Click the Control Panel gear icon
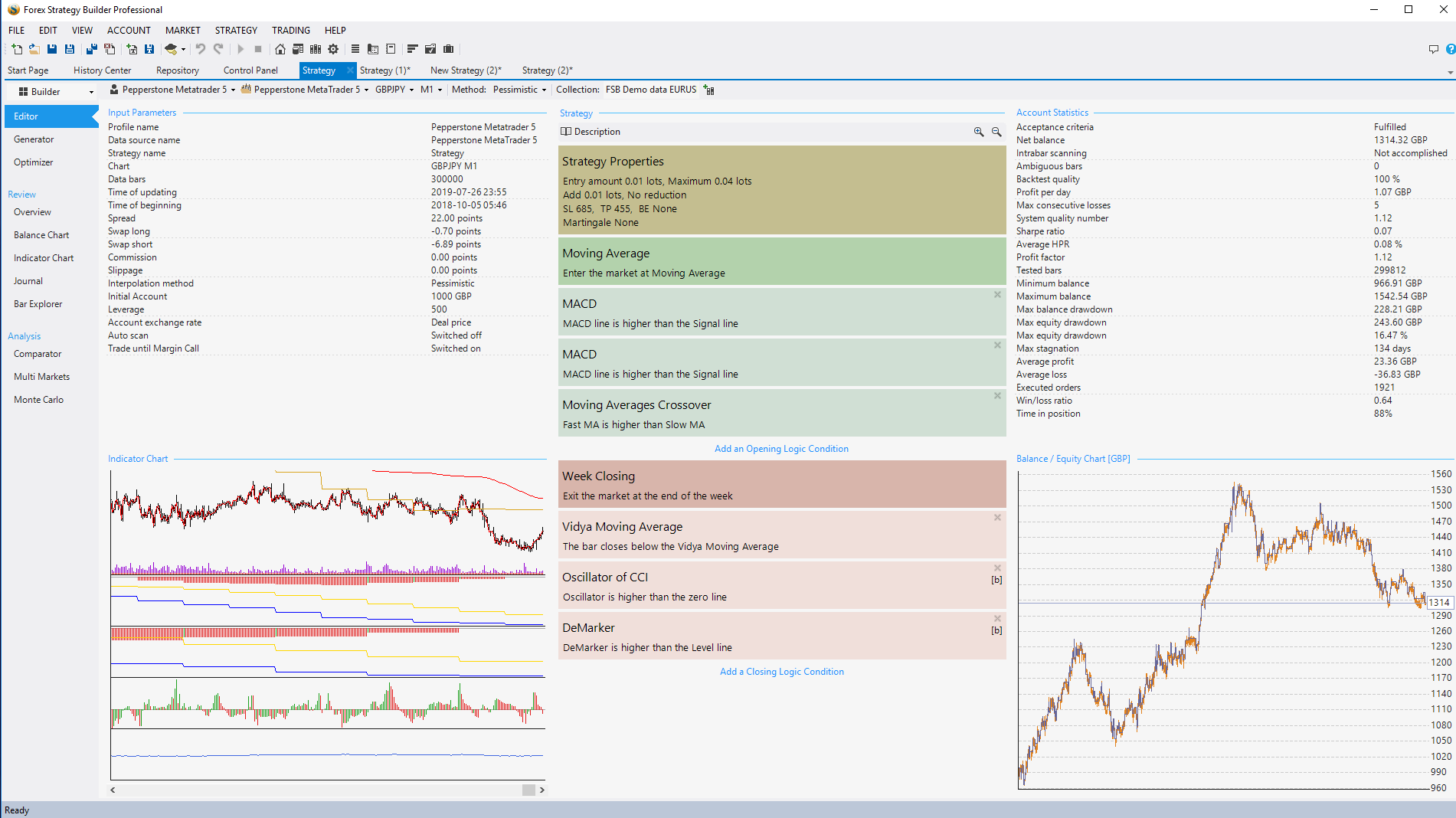This screenshot has width=1456, height=818. click(333, 49)
